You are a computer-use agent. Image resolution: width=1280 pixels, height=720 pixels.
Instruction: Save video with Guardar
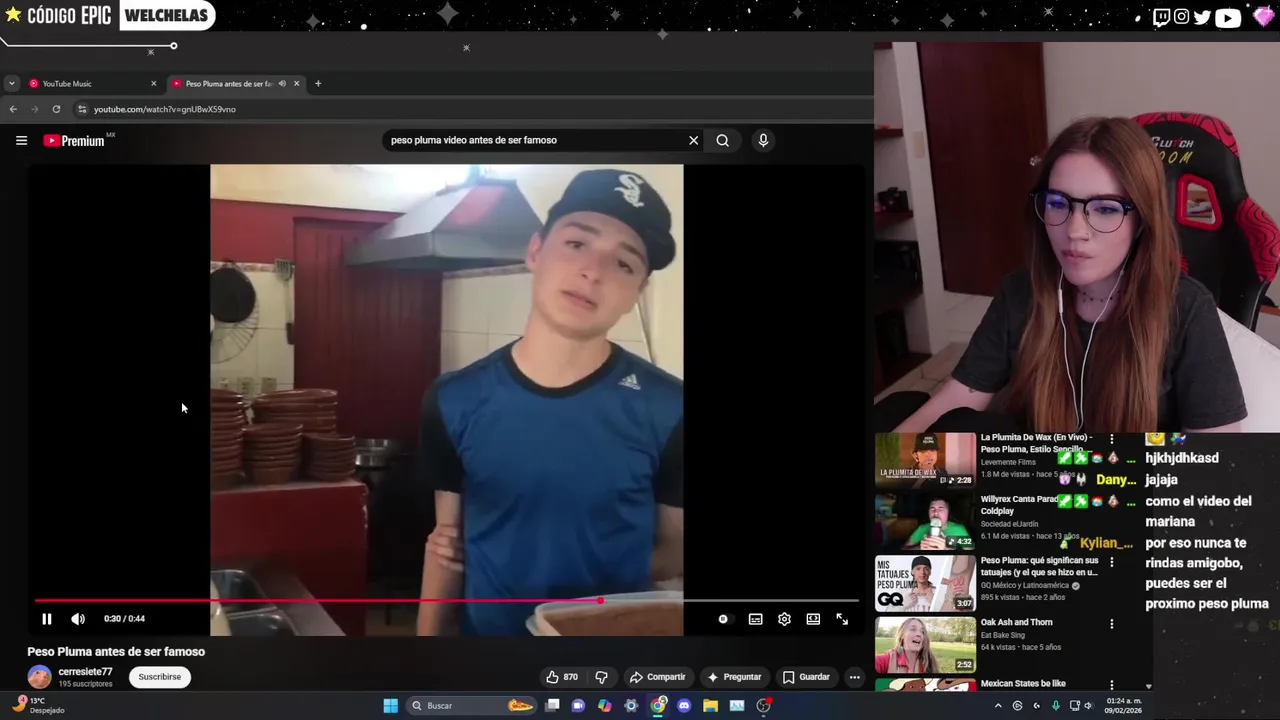(x=806, y=677)
